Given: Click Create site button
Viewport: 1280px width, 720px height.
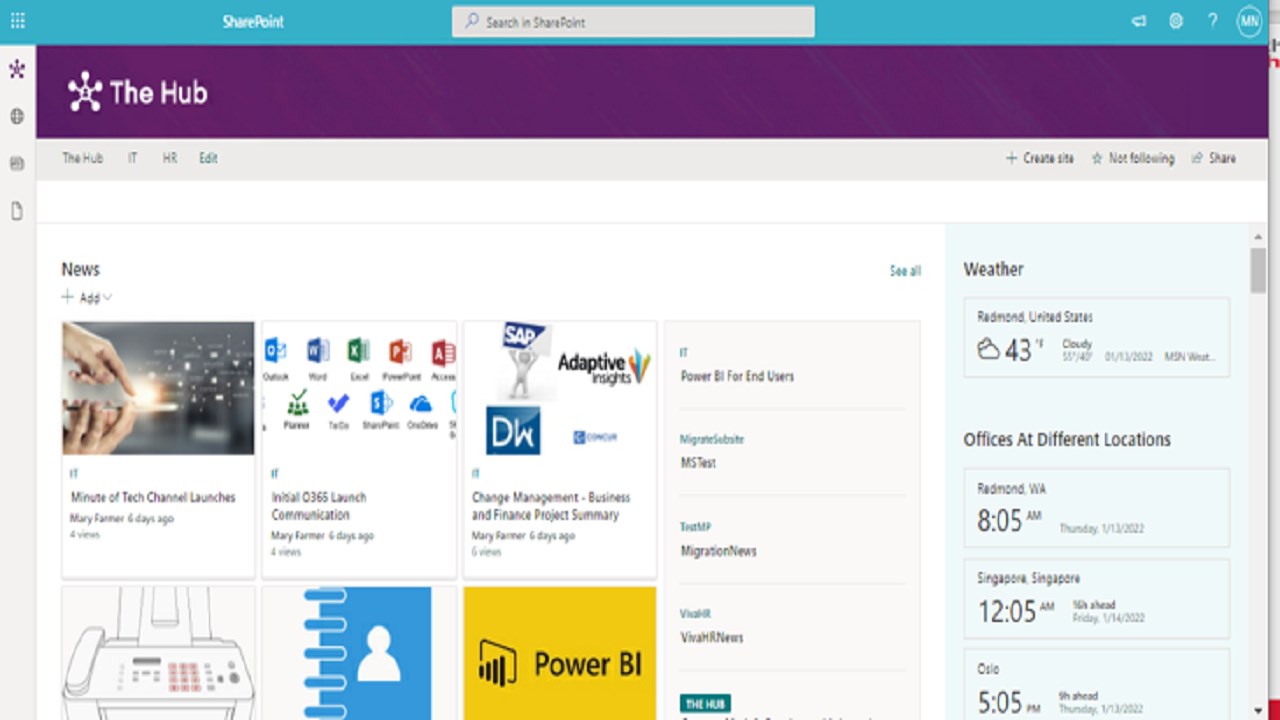Looking at the screenshot, I should 1040,158.
